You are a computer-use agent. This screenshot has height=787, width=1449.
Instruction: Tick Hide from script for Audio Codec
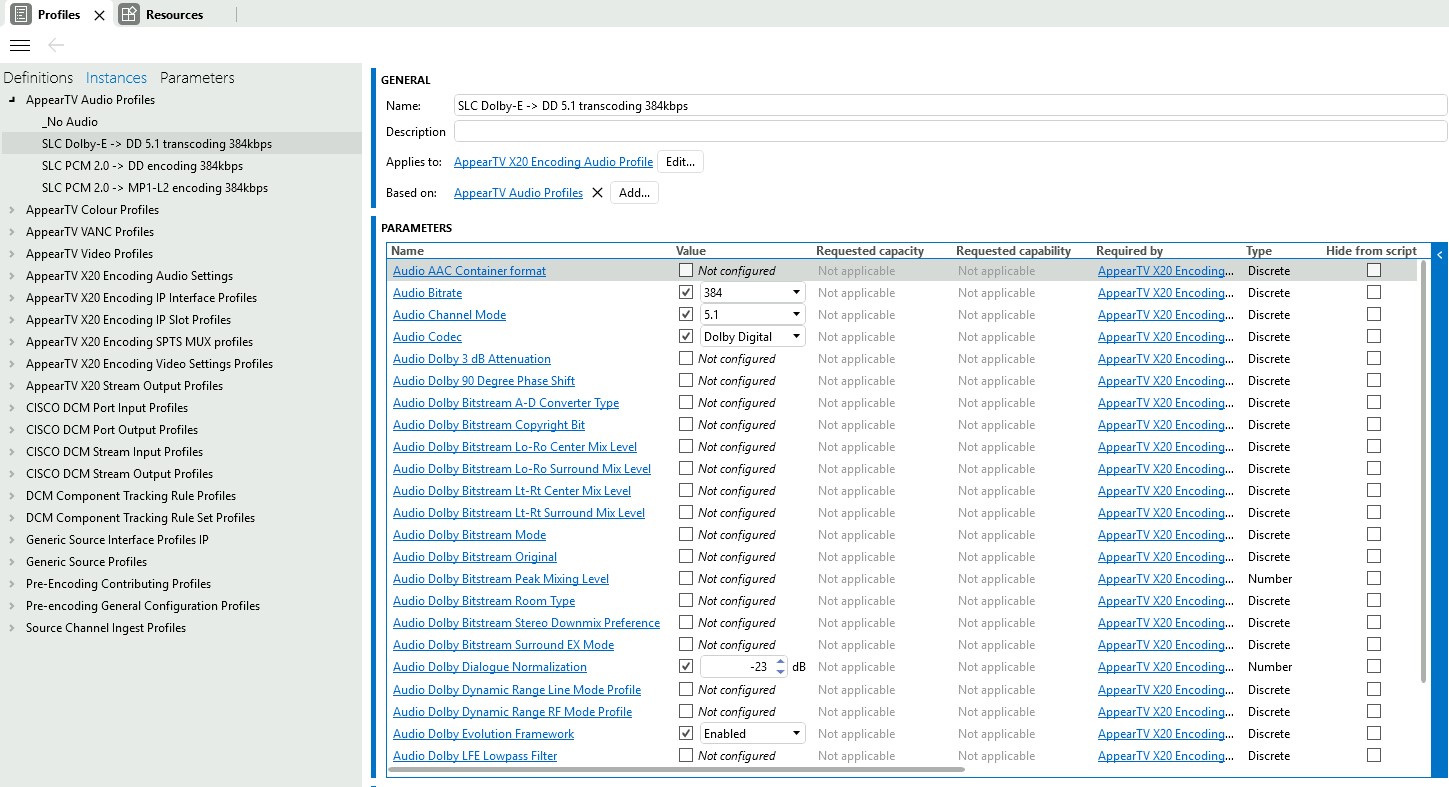[1374, 336]
